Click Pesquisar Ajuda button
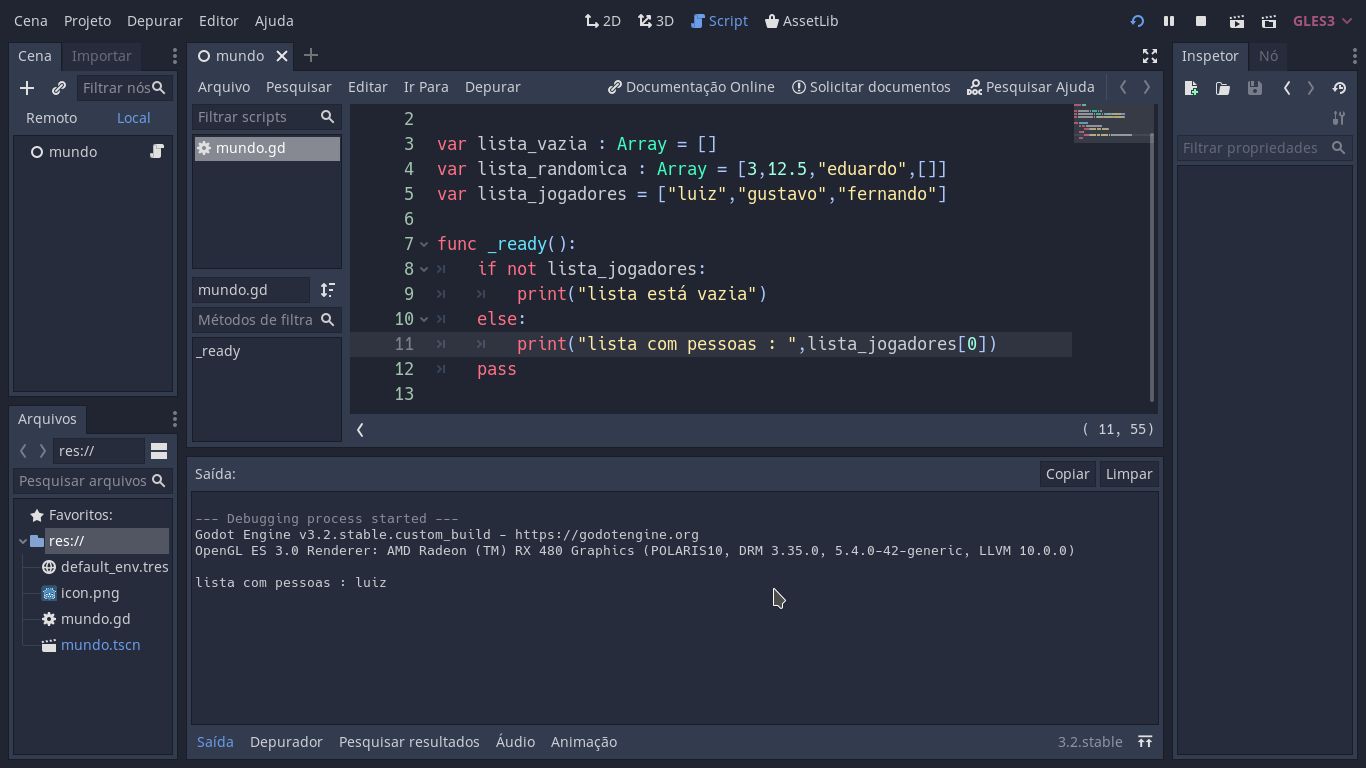 pos(1031,87)
